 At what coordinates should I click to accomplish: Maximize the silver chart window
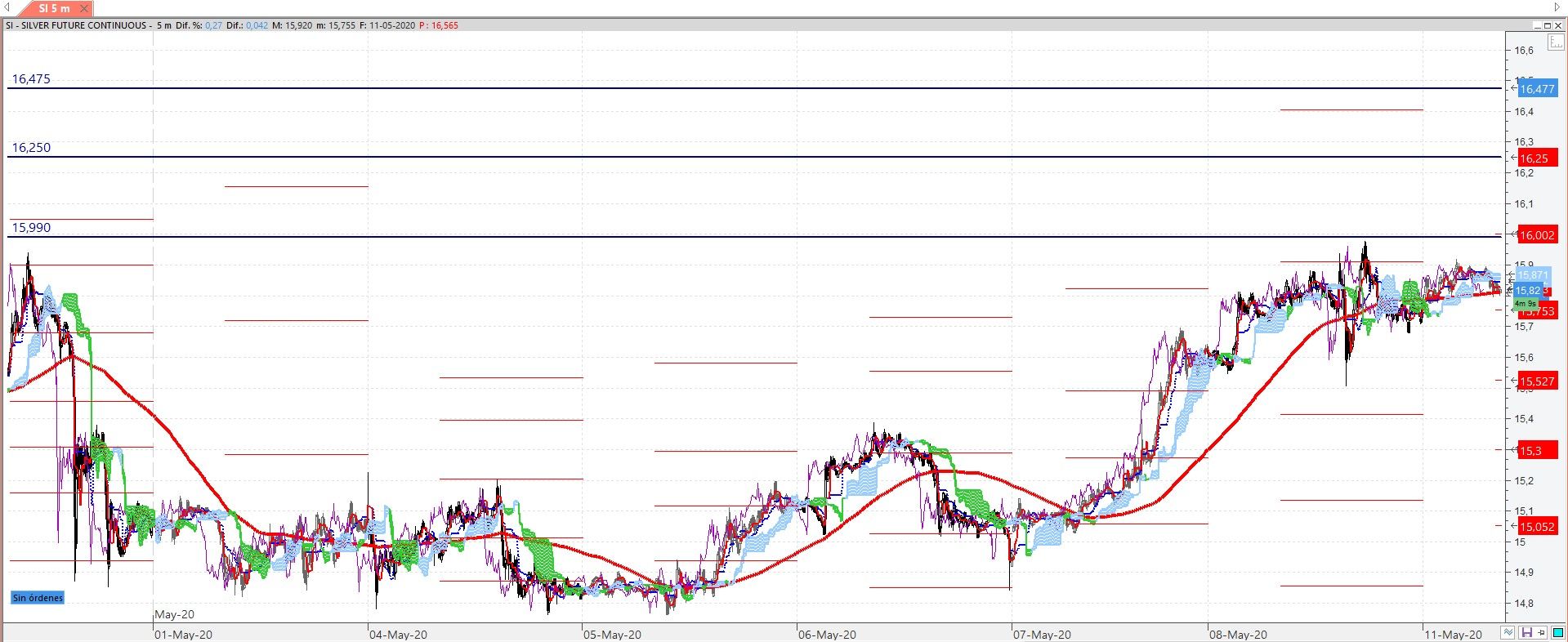(x=1547, y=25)
